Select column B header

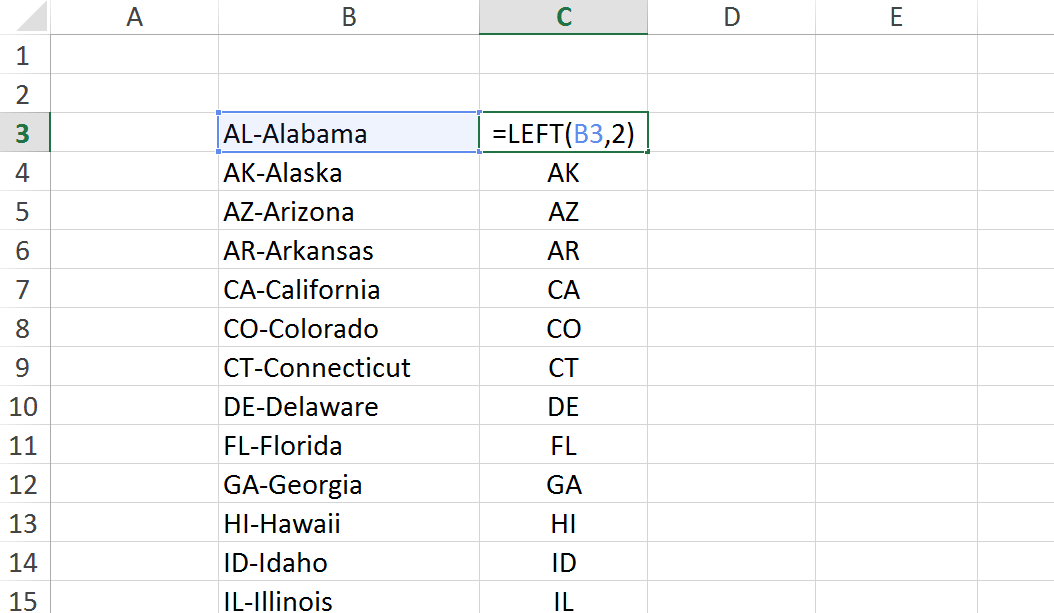pyautogui.click(x=348, y=17)
